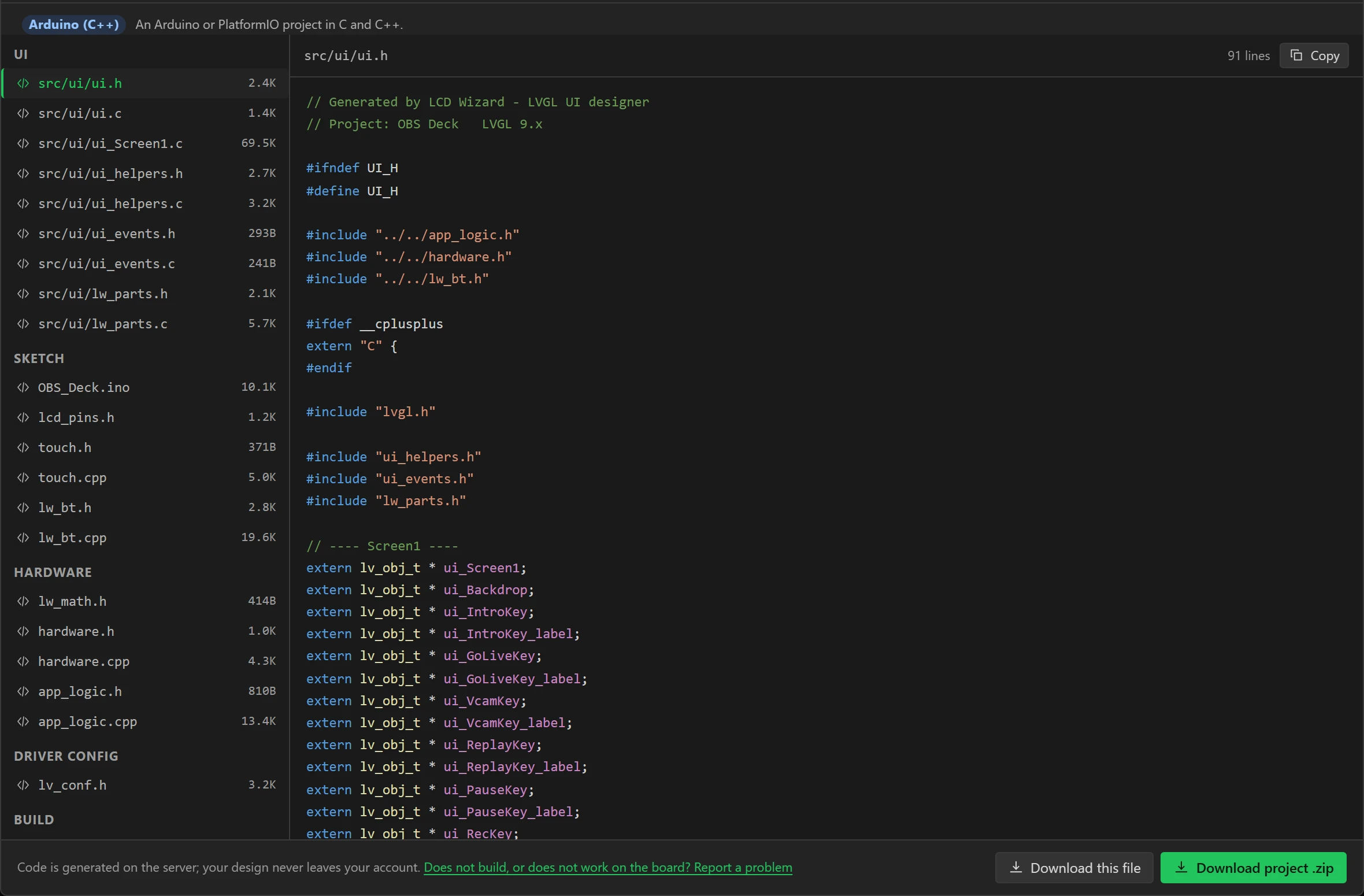Click the green code icon of src/ui/ui.h
1364x896 pixels.
tap(23, 83)
